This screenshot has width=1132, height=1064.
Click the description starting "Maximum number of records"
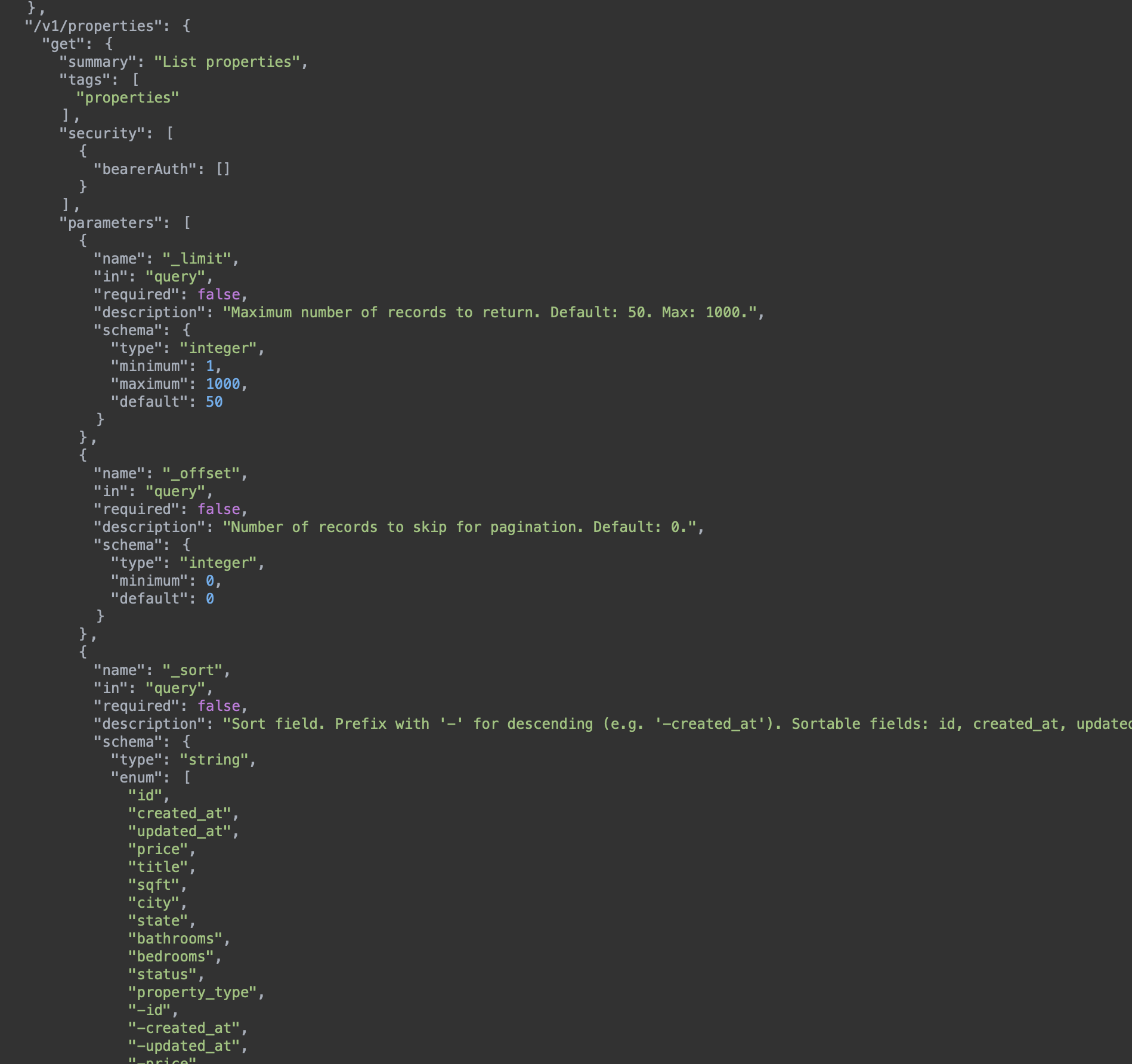(x=490, y=313)
